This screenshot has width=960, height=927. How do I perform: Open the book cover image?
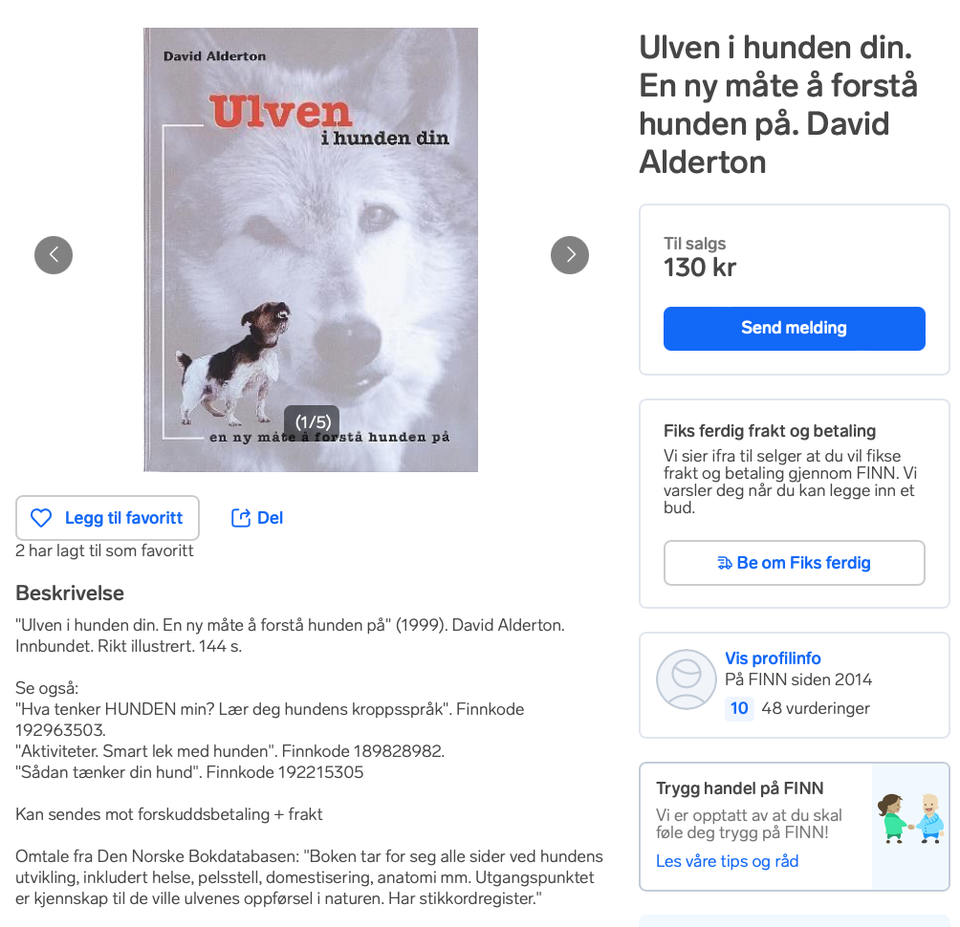pyautogui.click(x=310, y=250)
